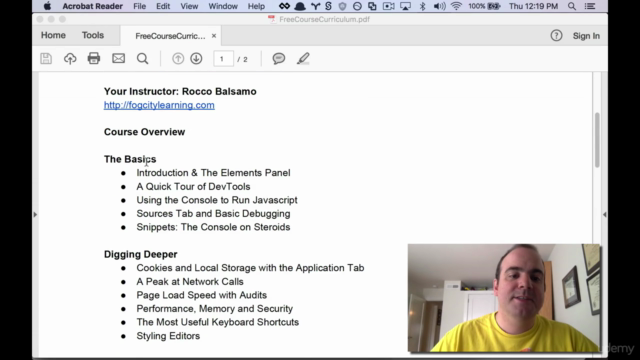640x360 pixels.
Task: Click The Basics heading
Action: pyautogui.click(x=130, y=159)
